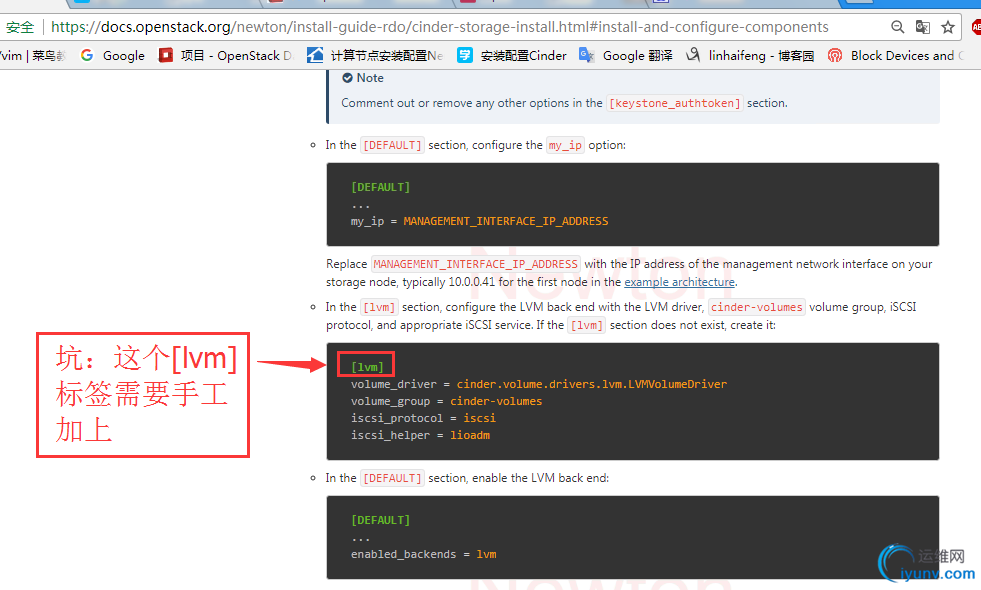The image size is (981, 590).
Task: Click the cinder-volumes inline code label
Action: [x=756, y=307]
